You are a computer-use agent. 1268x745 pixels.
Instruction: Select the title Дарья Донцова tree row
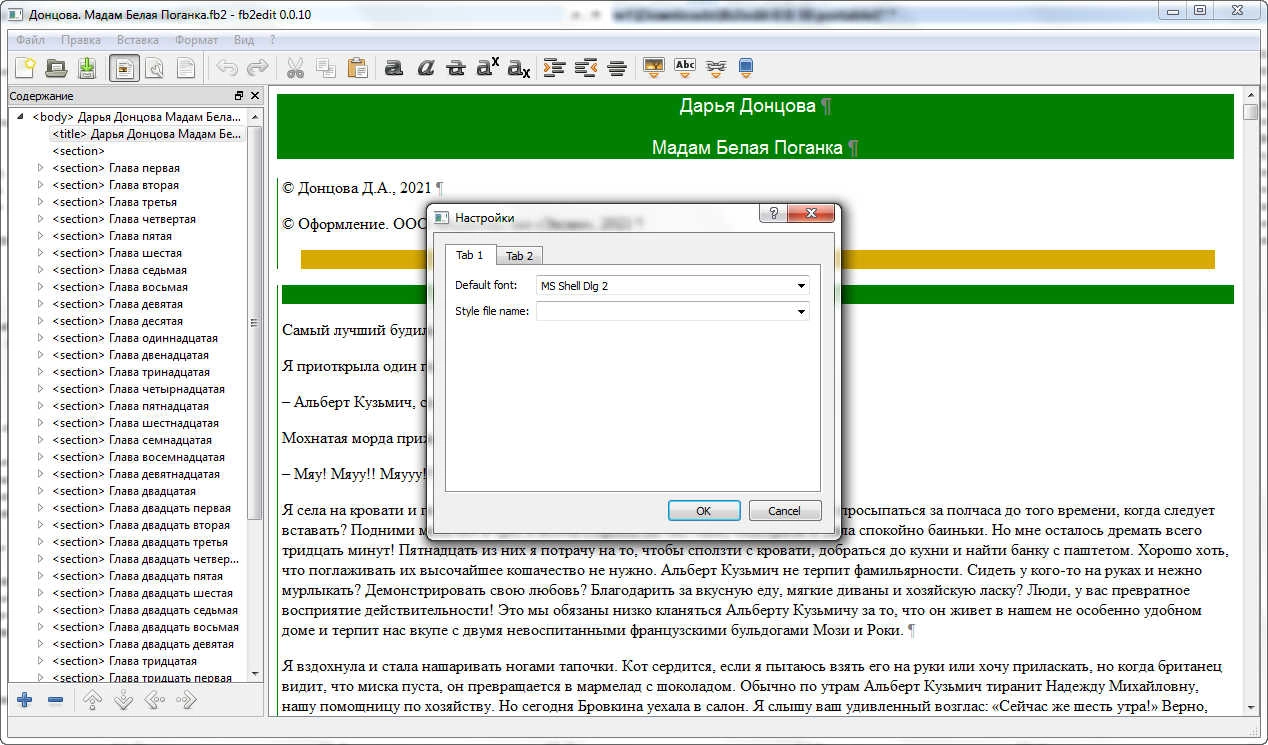[x=146, y=134]
